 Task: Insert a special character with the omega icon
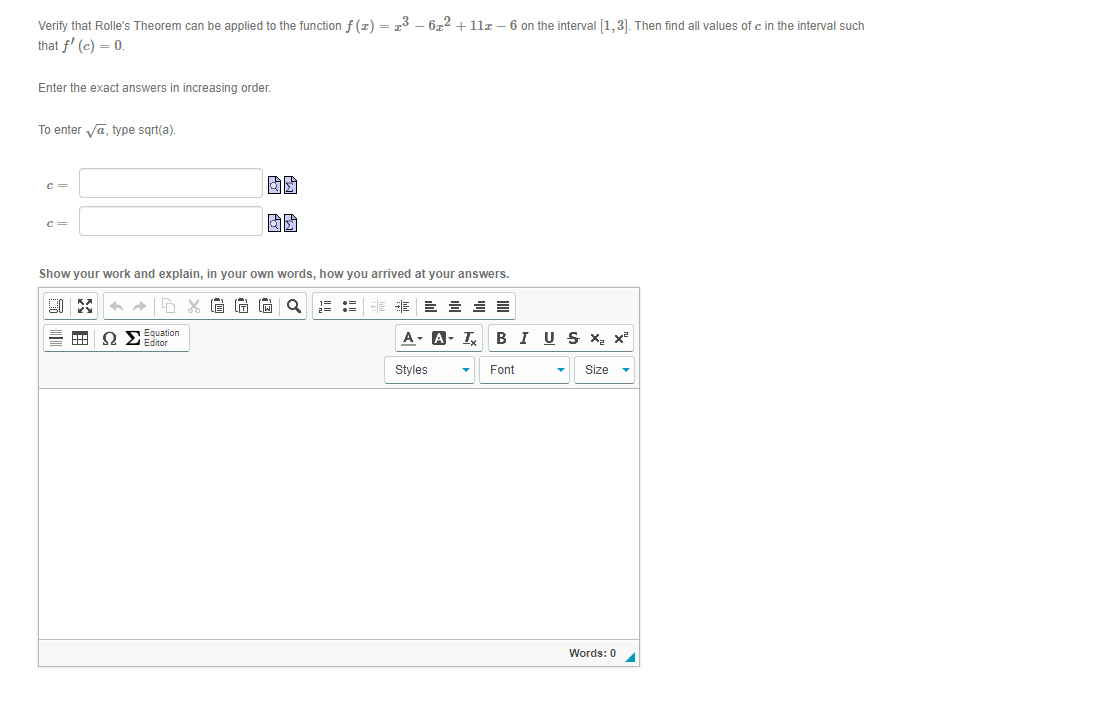click(108, 338)
